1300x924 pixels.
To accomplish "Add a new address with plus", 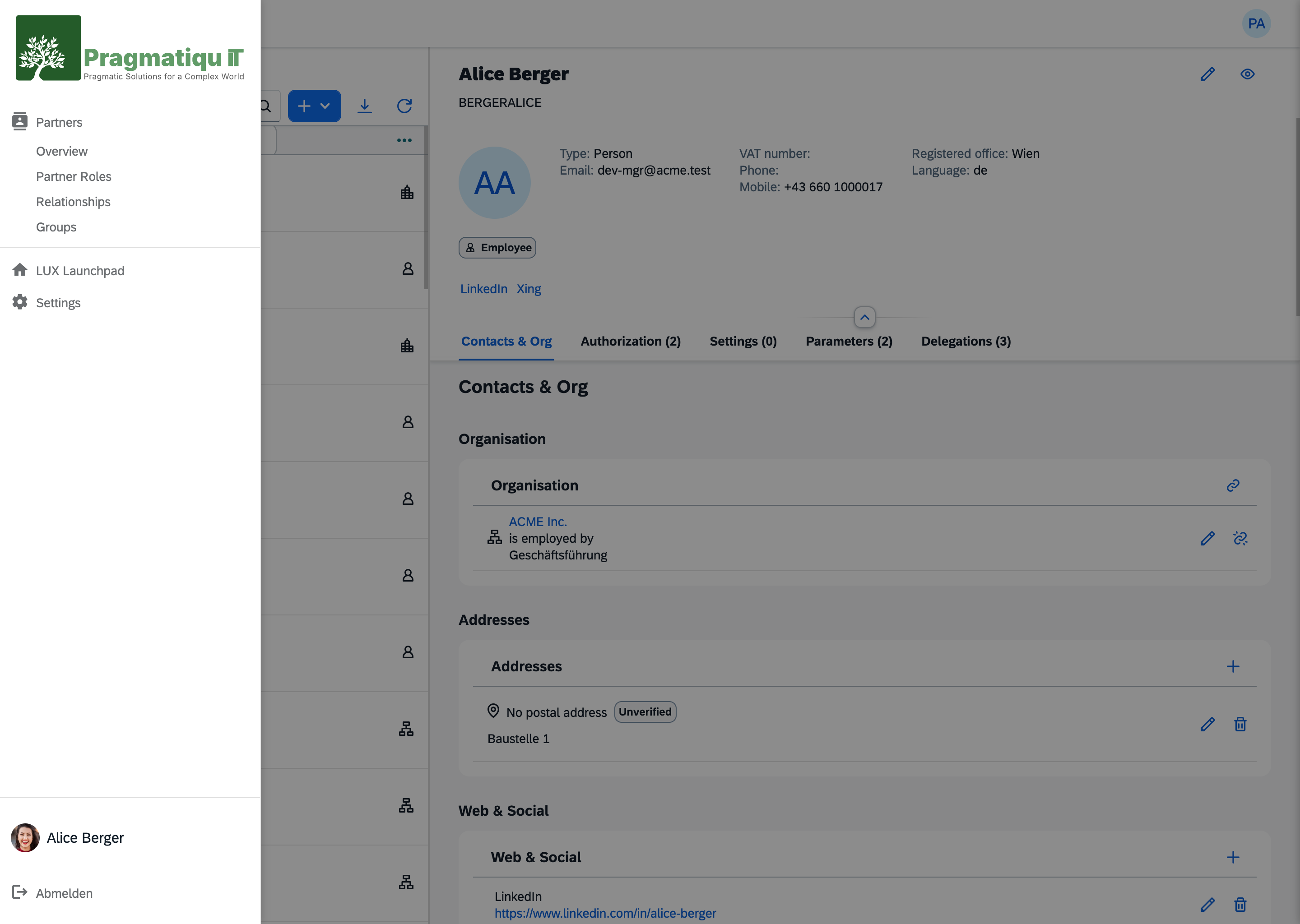I will [1233, 666].
